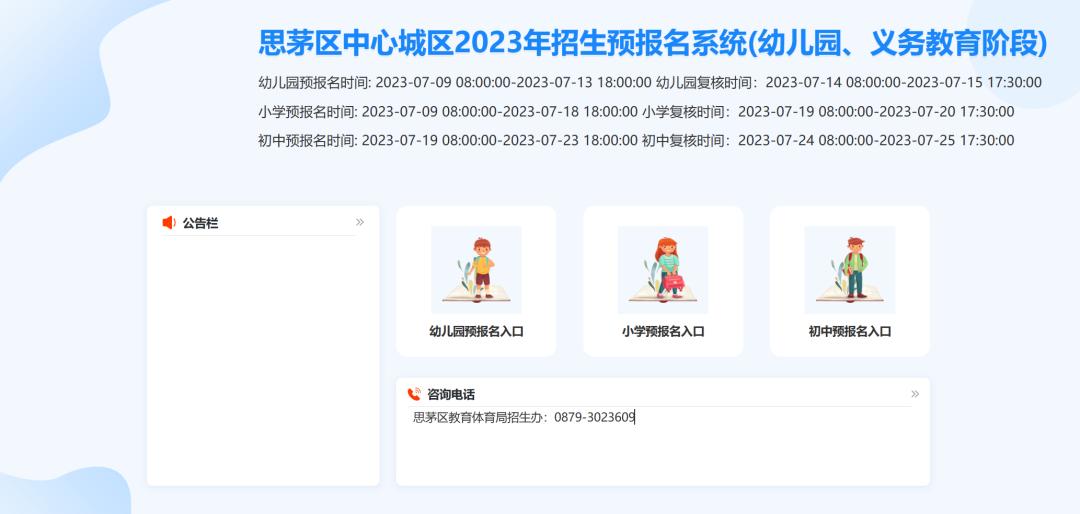Select the 公告栏 heading text
1080x514 pixels.
(x=200, y=223)
